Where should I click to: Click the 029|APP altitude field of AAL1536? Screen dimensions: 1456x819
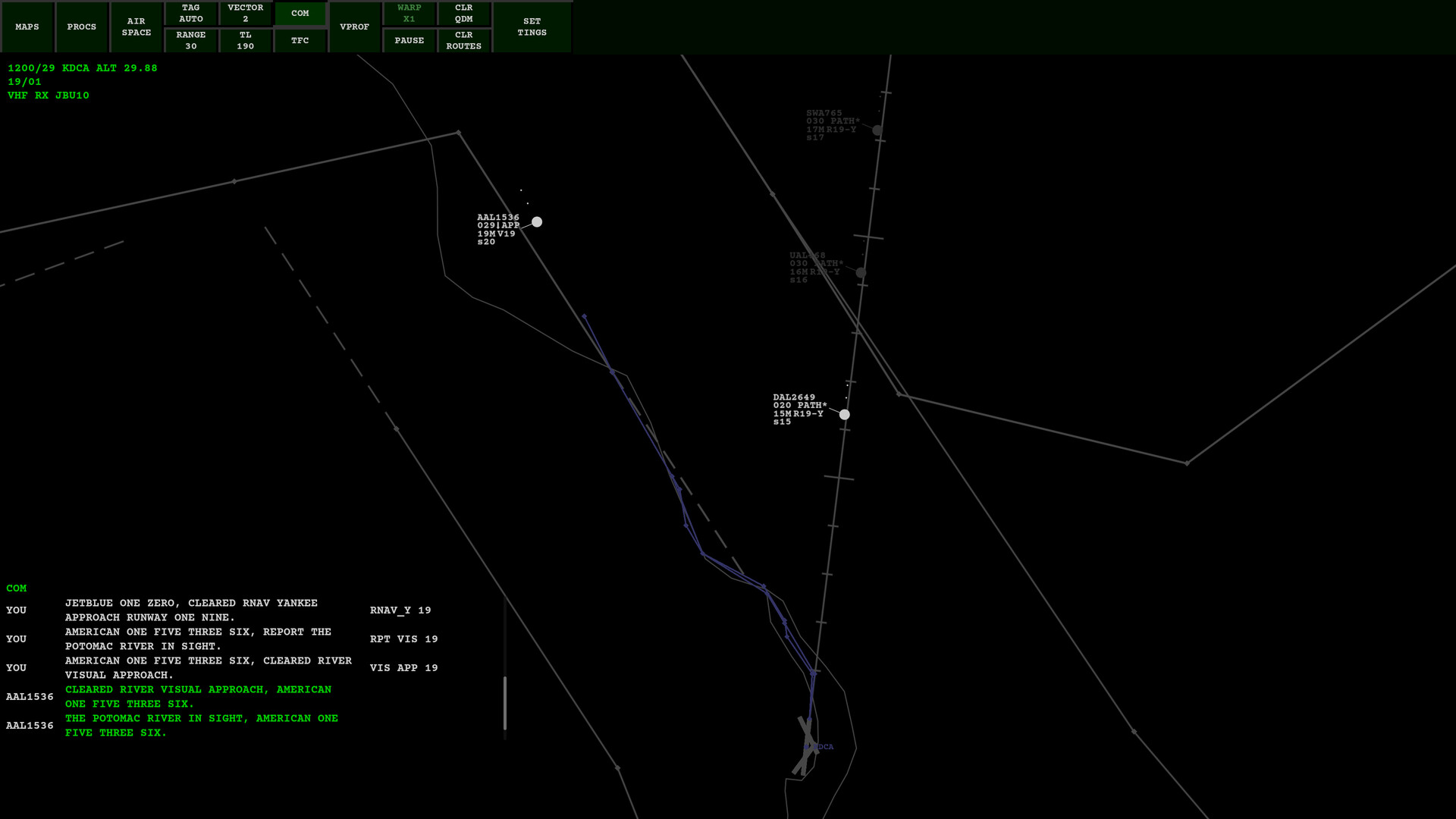click(x=498, y=226)
